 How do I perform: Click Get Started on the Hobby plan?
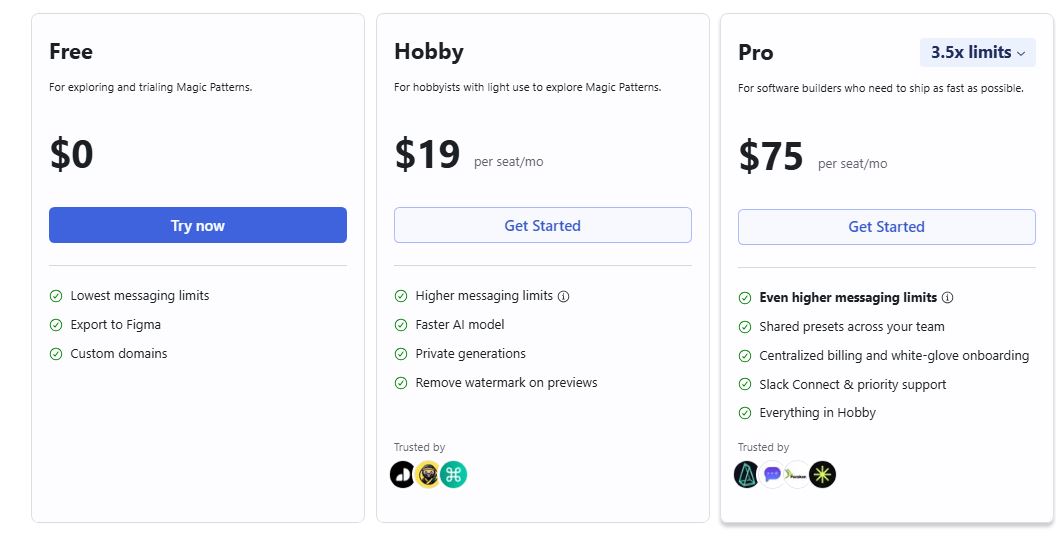542,225
